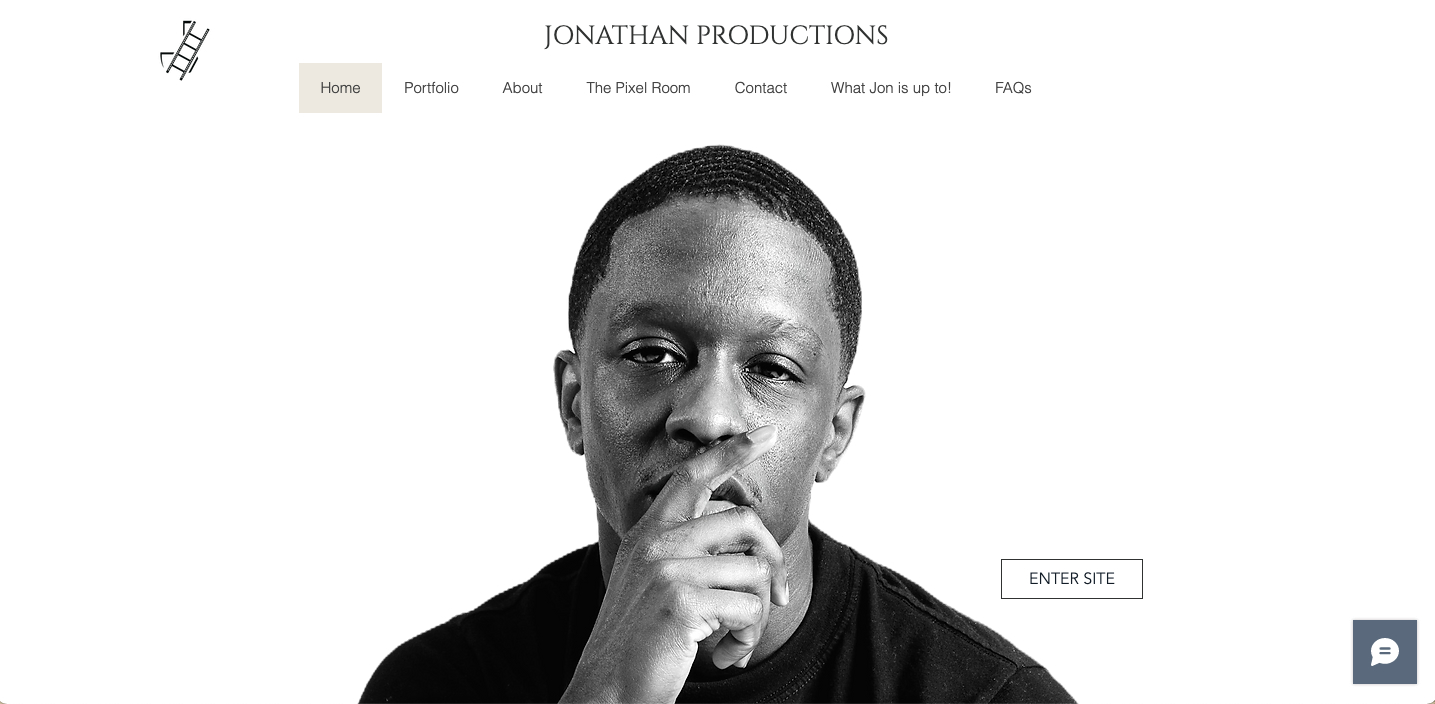The width and height of the screenshot is (1435, 704).
Task: Open the Portfolio page
Action: pyautogui.click(x=431, y=88)
